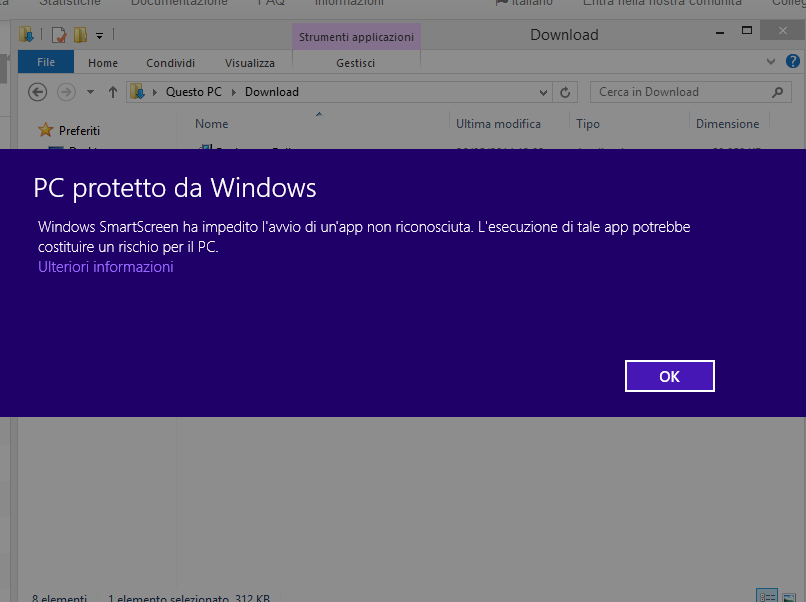Select the Strumenti applicazioni contextual tab
Viewport: 806px width, 602px height.
356,37
